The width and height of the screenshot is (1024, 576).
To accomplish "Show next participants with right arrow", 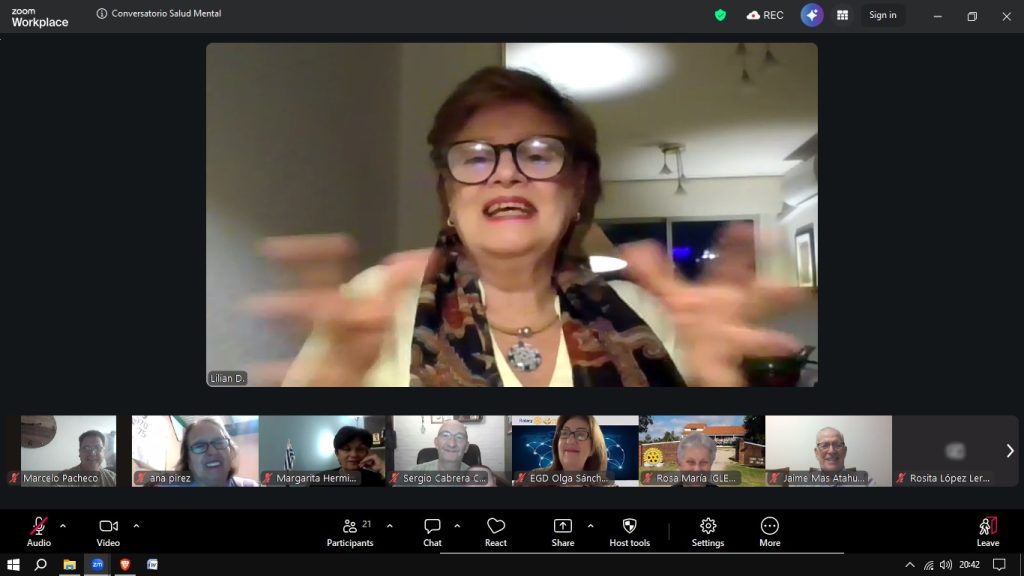I will 1009,451.
